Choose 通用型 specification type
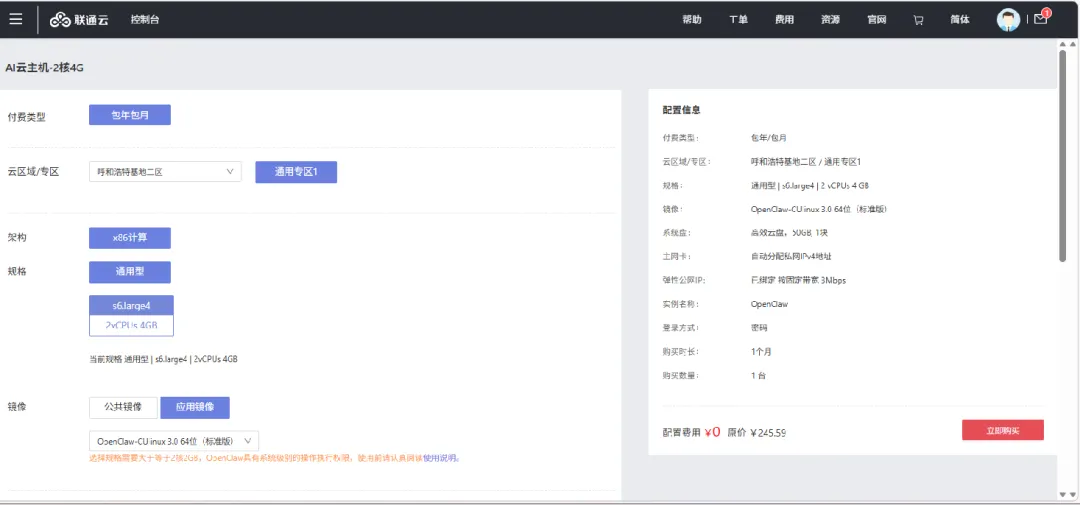1080x505 pixels. [x=129, y=272]
